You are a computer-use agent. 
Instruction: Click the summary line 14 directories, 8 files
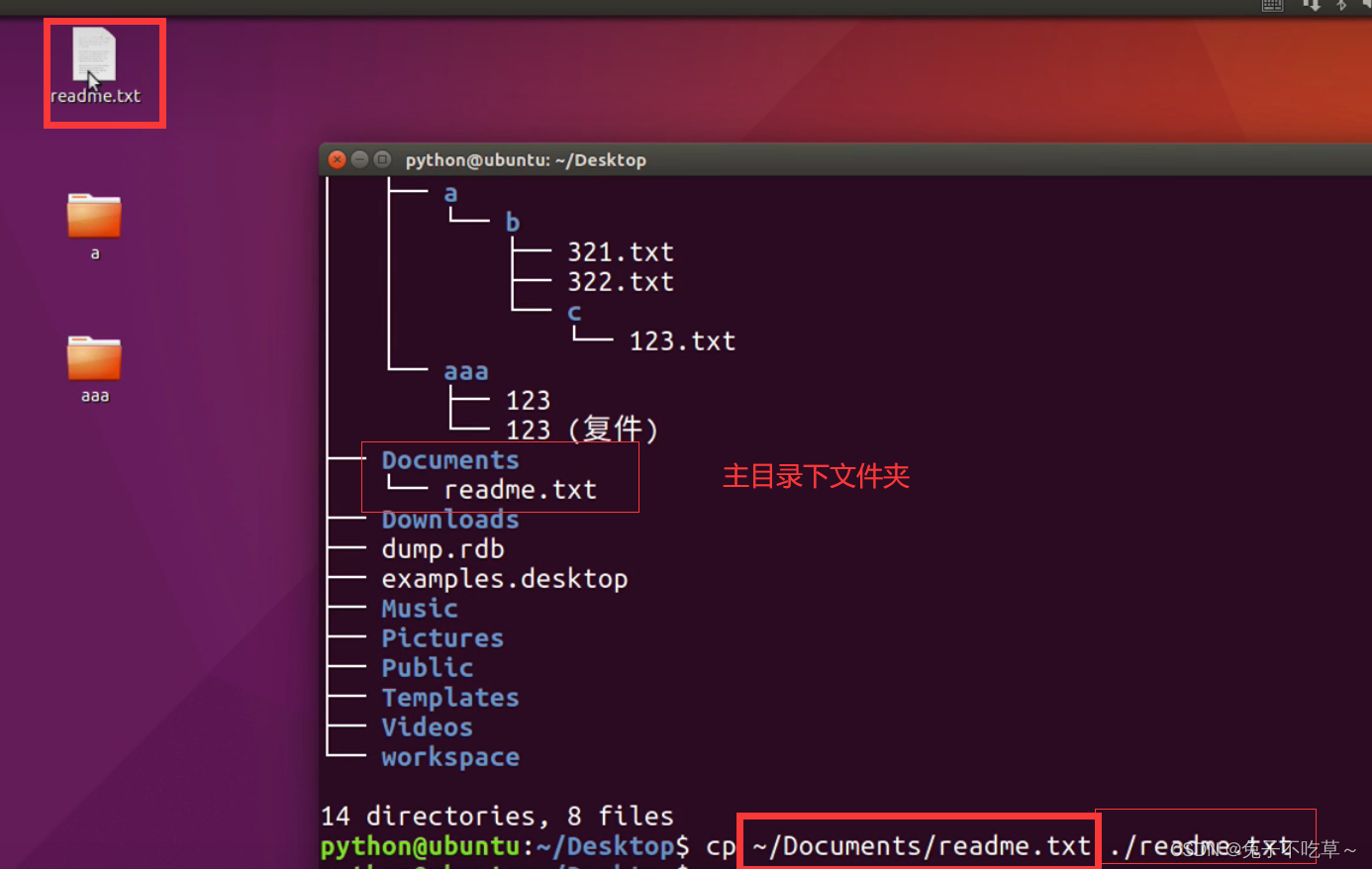click(x=497, y=817)
